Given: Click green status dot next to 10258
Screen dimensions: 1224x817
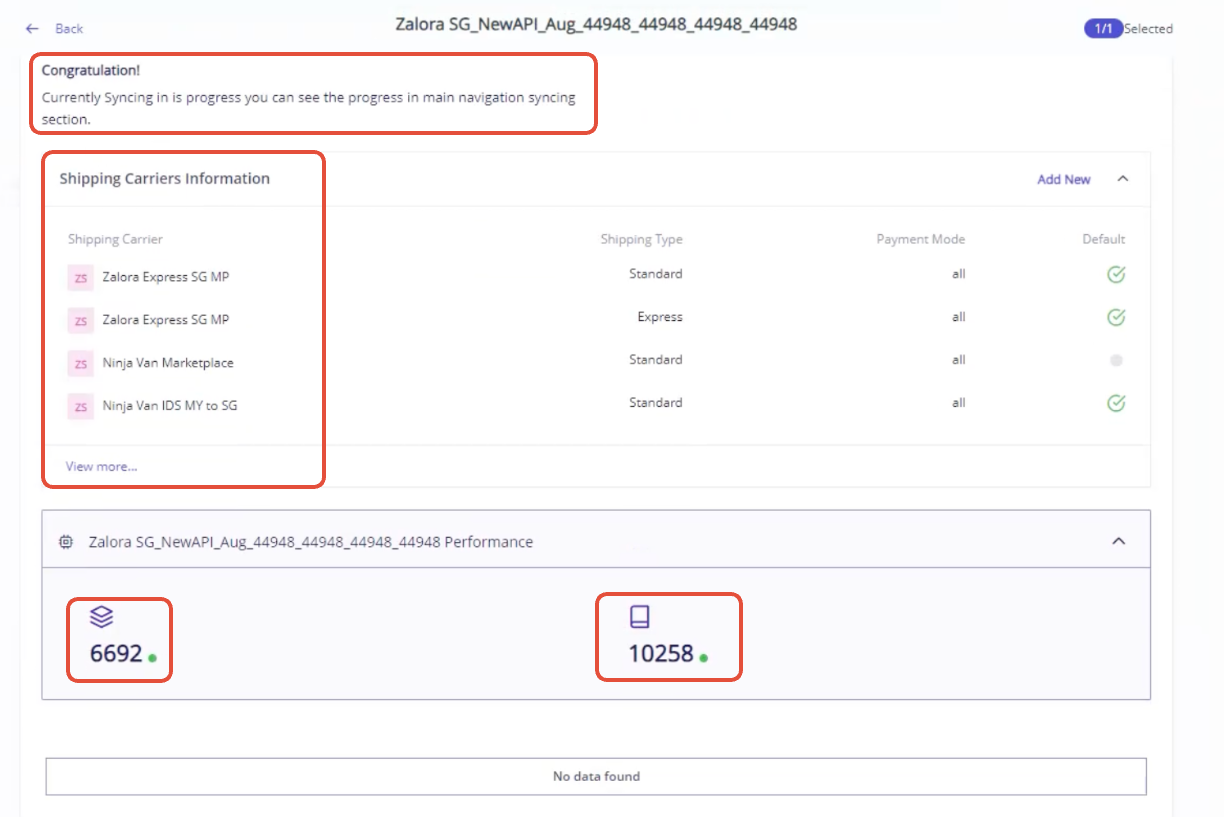Looking at the screenshot, I should 704,658.
